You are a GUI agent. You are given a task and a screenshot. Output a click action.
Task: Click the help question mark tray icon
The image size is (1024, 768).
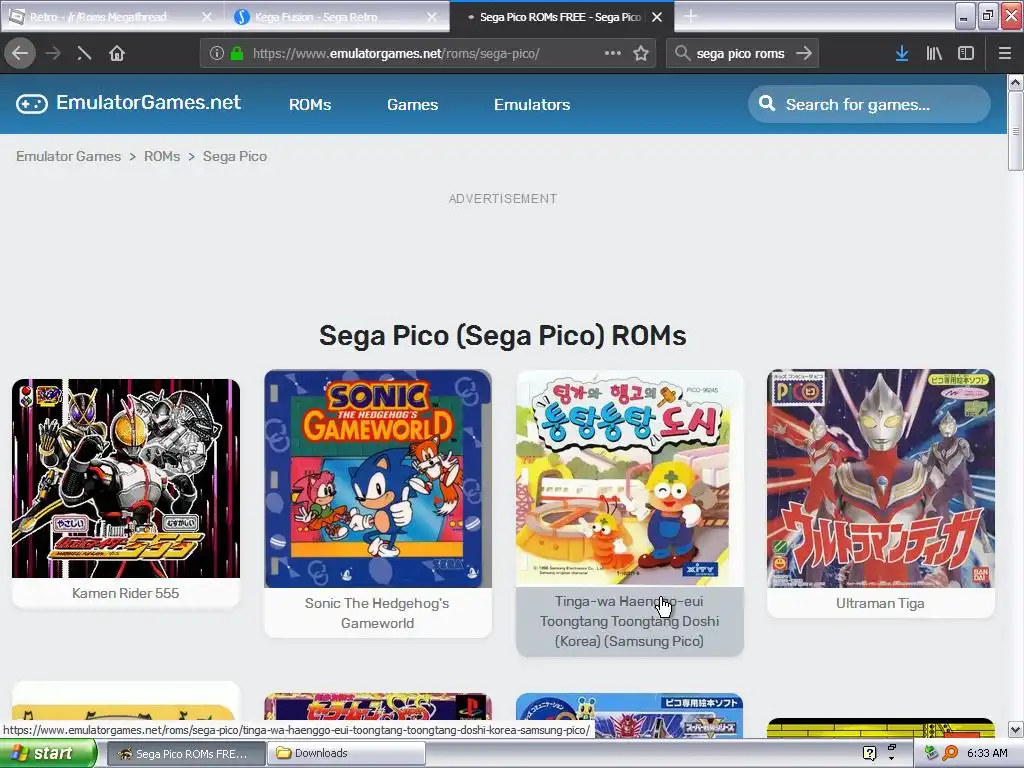869,754
